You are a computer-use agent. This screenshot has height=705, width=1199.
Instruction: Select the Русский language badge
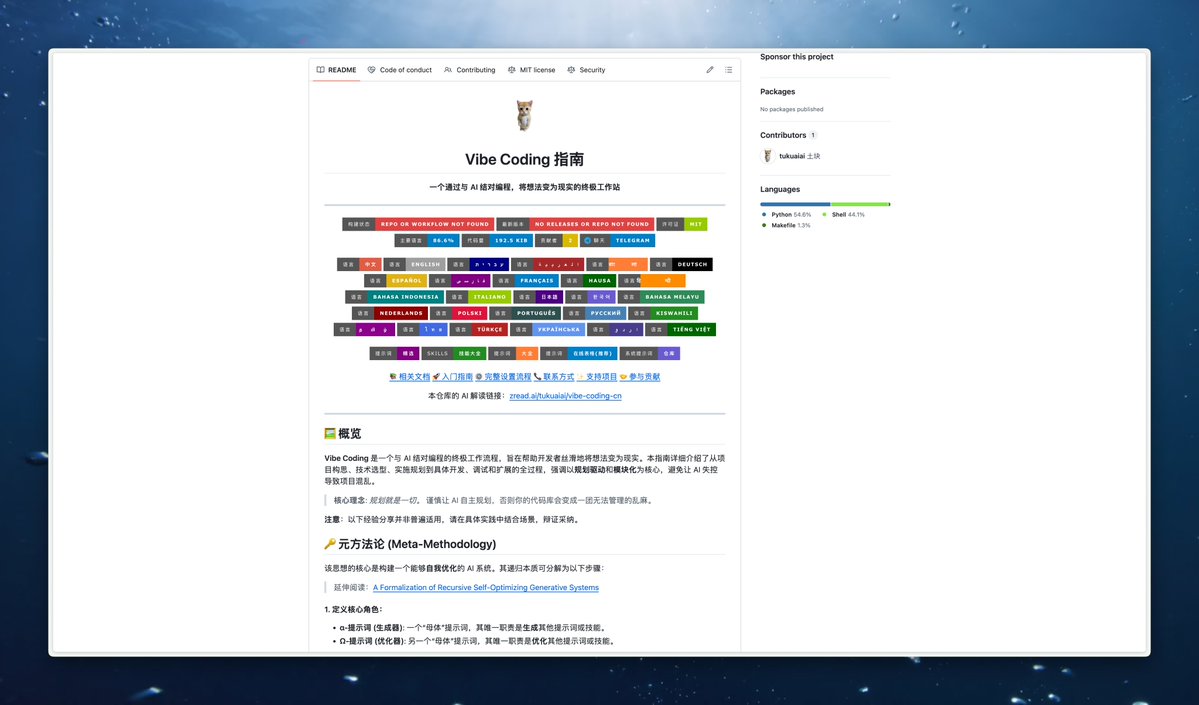pos(595,313)
